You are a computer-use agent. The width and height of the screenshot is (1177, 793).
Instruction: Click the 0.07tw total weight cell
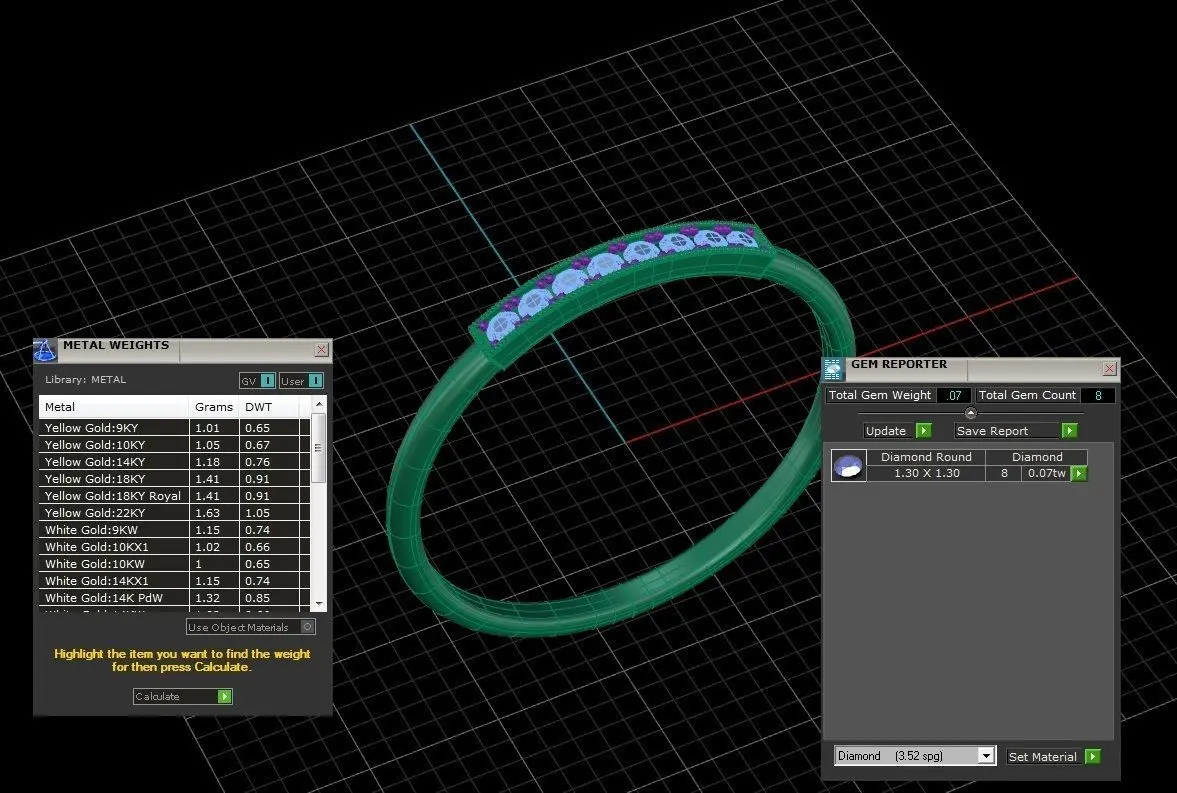(x=1046, y=473)
